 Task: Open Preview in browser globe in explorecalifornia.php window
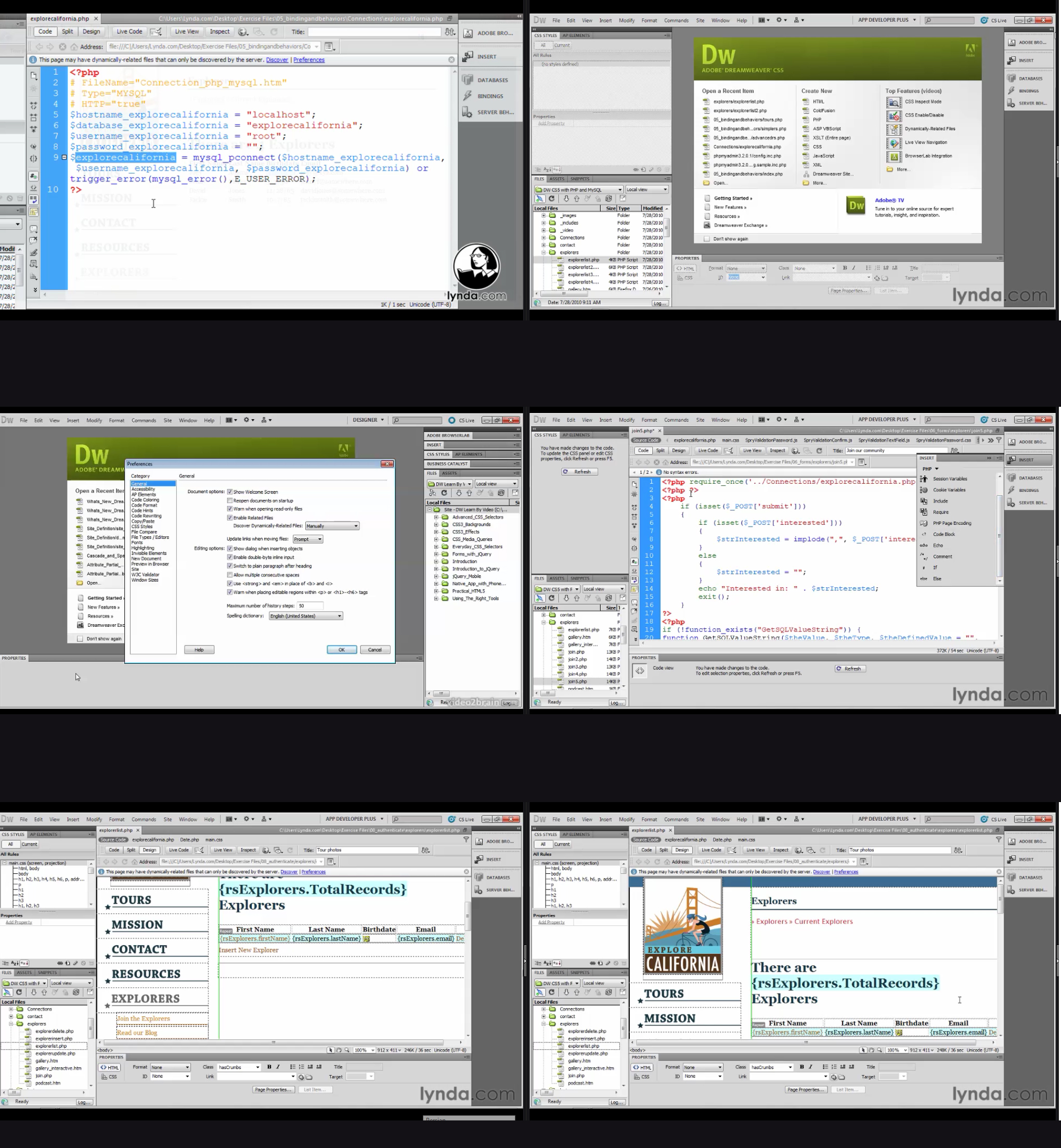pos(243,32)
